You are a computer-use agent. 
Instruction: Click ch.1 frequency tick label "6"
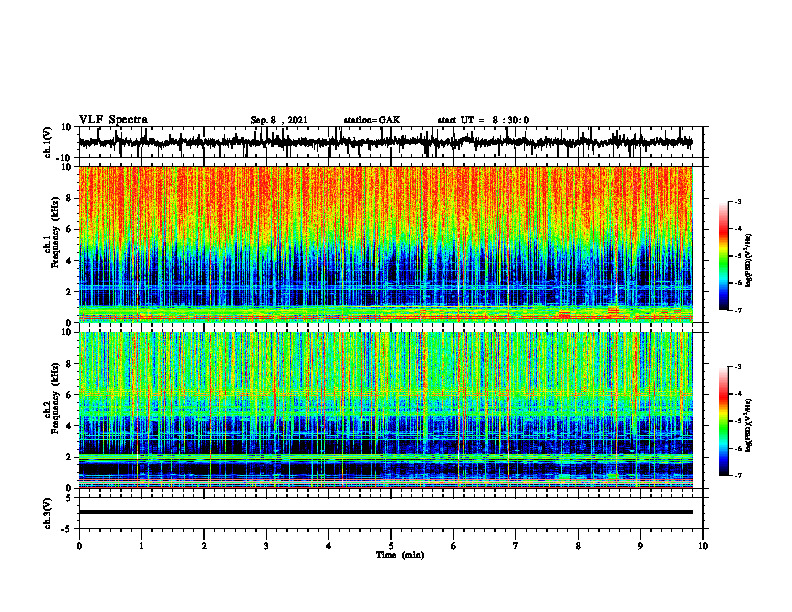pyautogui.click(x=69, y=229)
